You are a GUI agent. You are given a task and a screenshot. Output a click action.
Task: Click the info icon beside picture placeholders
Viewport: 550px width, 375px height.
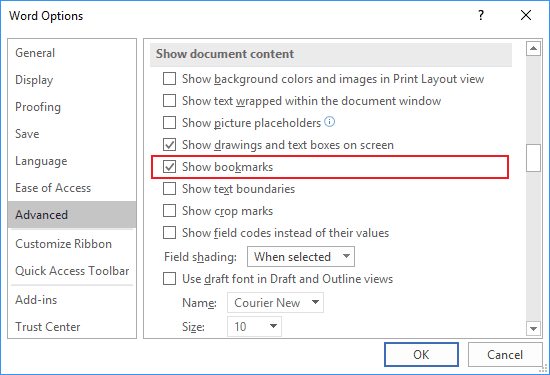point(329,122)
